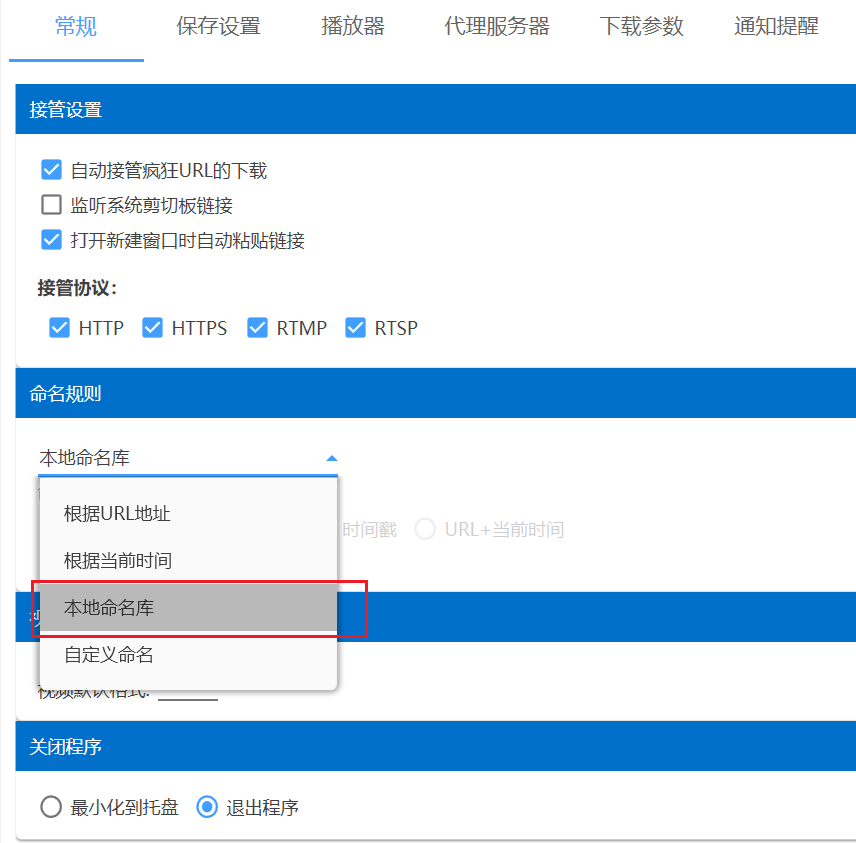Viewport: 856px width, 843px height.
Task: Open the 下载参数 tab
Action: [x=641, y=26]
